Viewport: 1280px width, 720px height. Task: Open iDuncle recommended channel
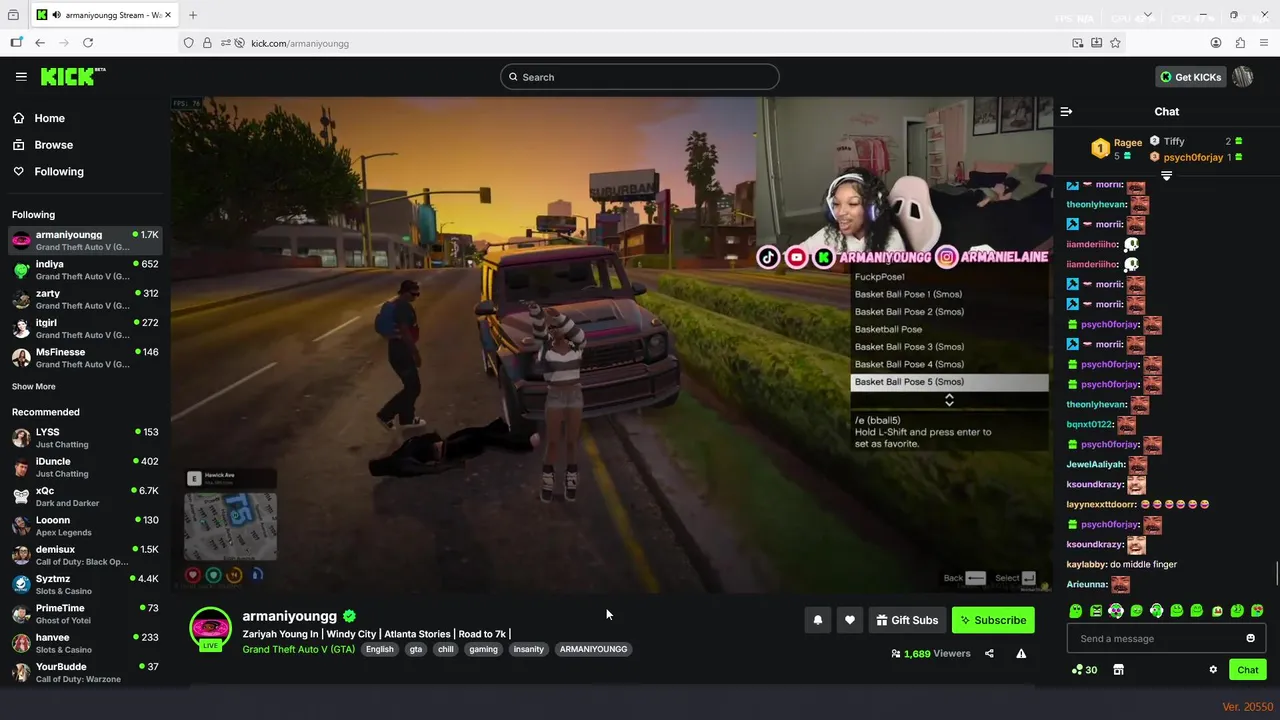coord(84,467)
